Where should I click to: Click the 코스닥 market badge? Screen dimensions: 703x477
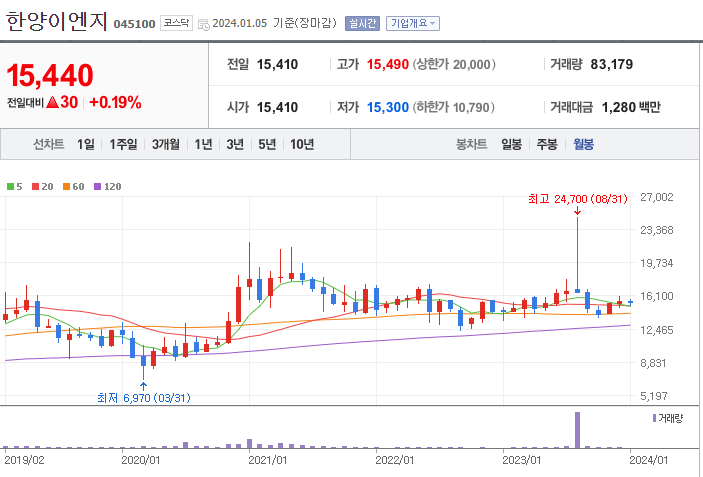click(x=176, y=23)
